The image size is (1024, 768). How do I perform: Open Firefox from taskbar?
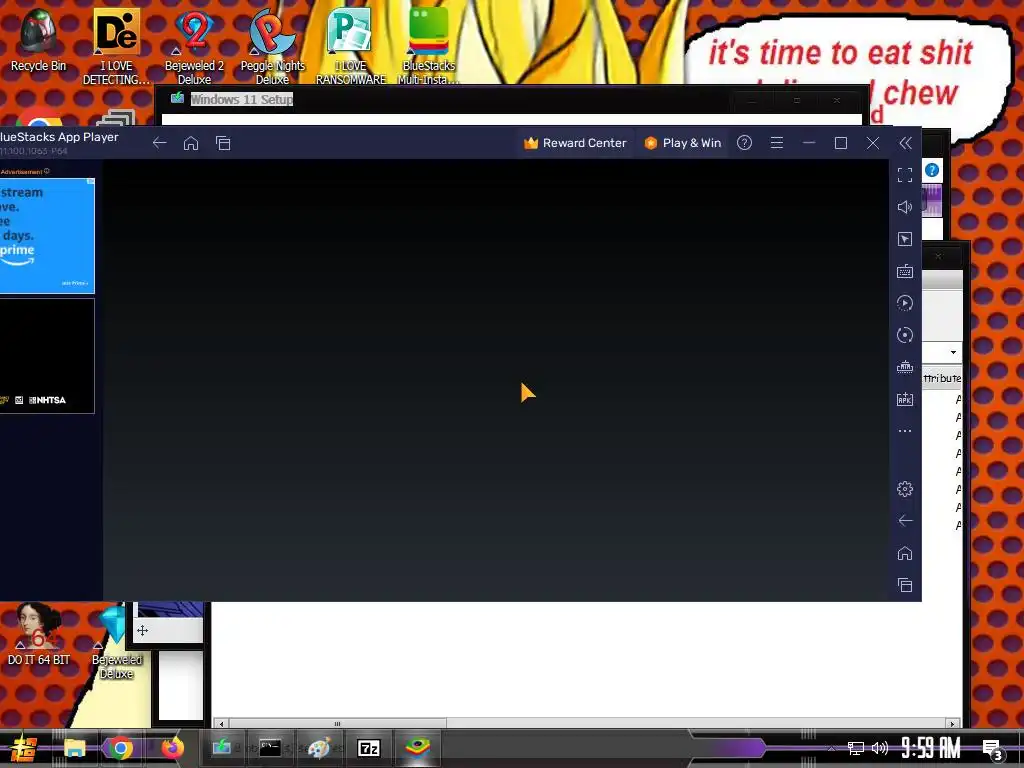click(x=172, y=748)
